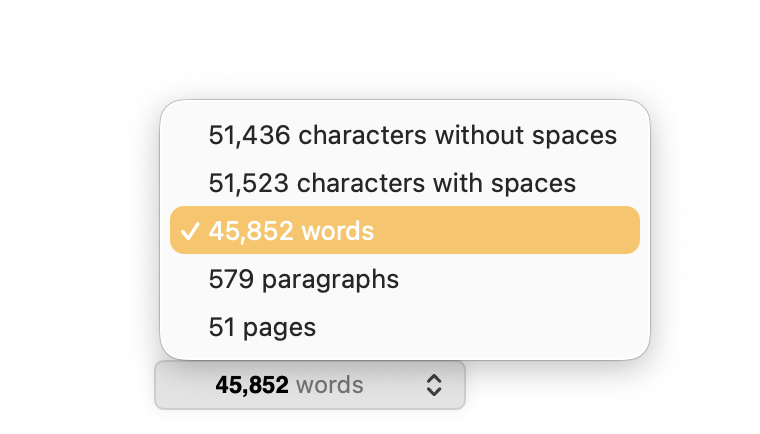Click the bold "45,852" number in the bottom button
The width and height of the screenshot is (760, 434).
252,385
